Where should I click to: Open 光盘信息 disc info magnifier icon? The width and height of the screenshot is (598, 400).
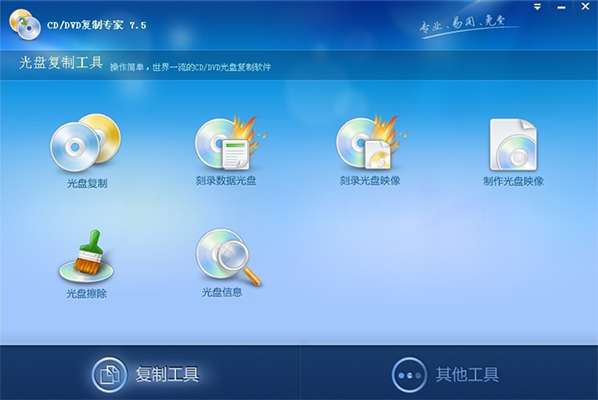click(228, 257)
